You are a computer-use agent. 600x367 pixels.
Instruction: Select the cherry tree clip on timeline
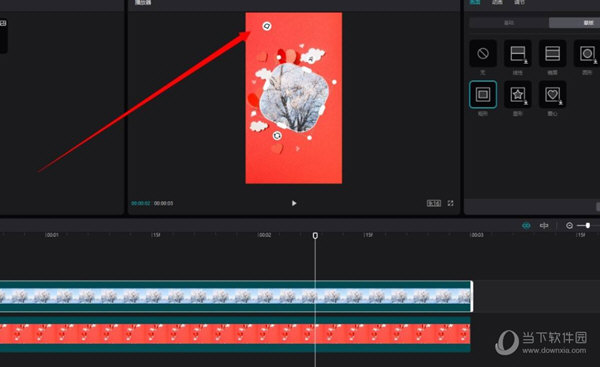(236, 296)
